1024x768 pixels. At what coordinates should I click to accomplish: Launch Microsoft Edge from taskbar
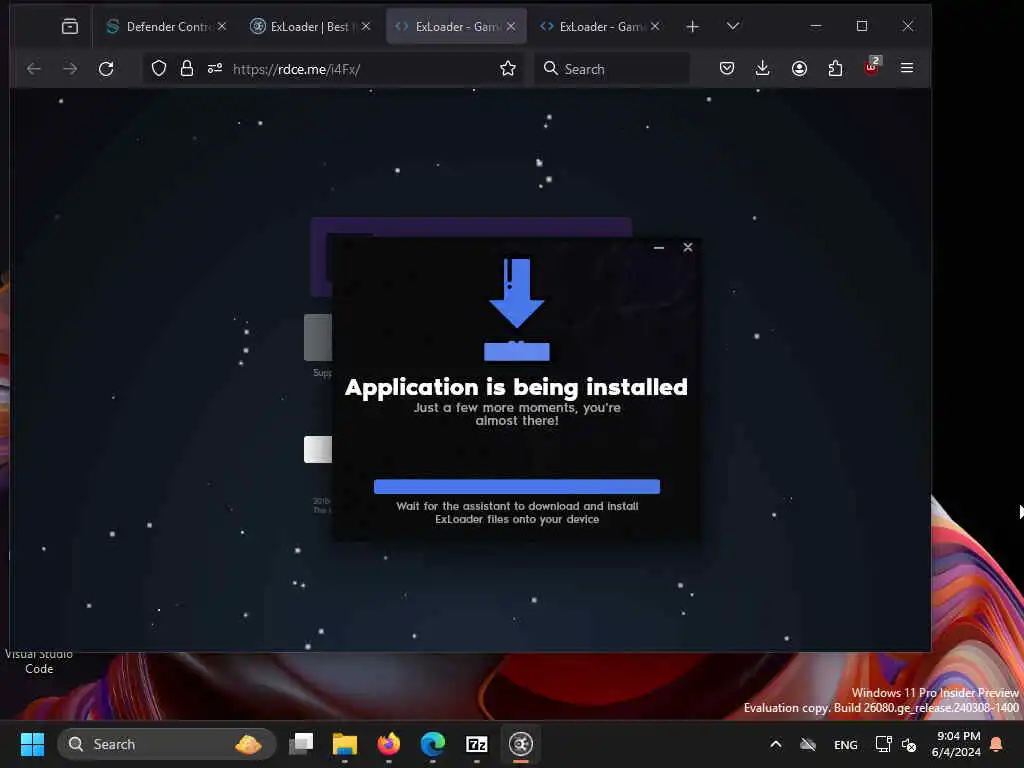click(x=432, y=743)
